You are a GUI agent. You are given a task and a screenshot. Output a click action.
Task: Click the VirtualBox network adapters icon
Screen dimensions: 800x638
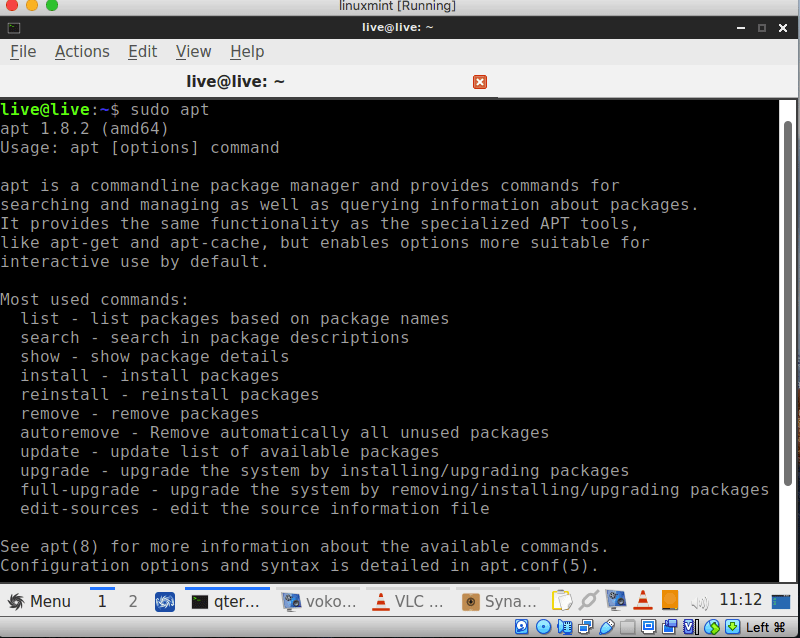click(x=586, y=626)
